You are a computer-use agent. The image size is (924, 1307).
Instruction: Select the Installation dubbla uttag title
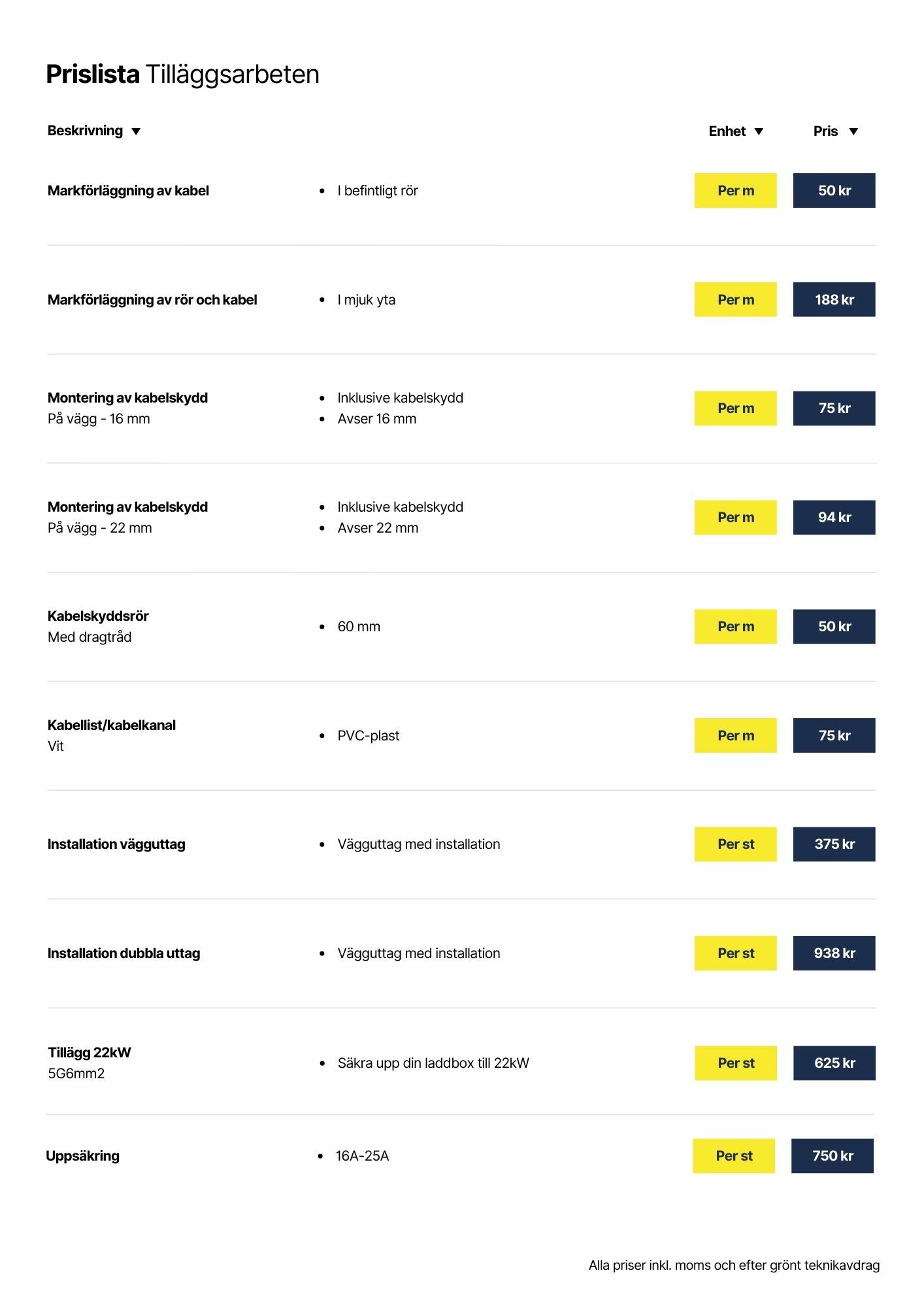tap(124, 953)
